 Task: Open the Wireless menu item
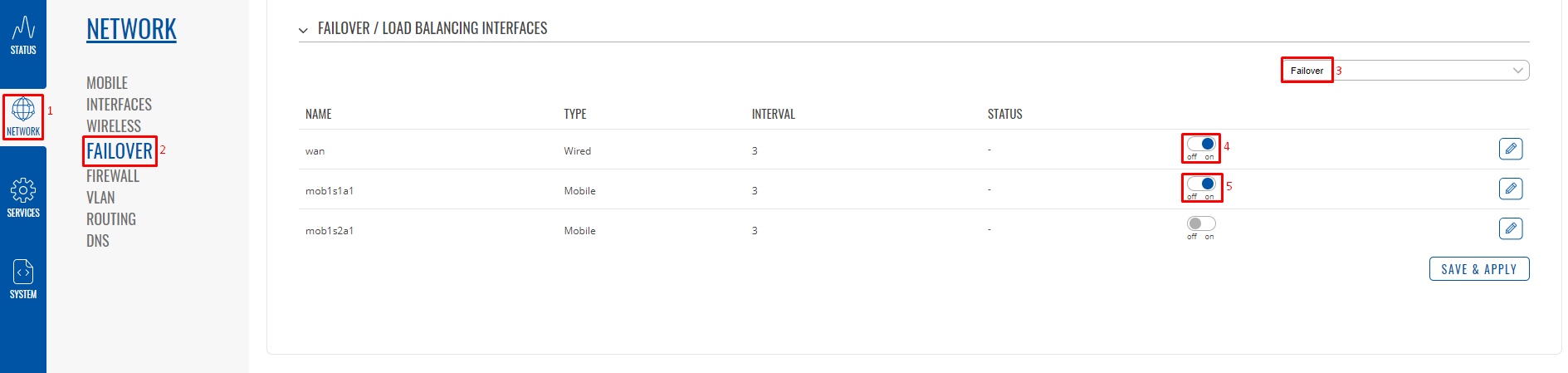[114, 126]
